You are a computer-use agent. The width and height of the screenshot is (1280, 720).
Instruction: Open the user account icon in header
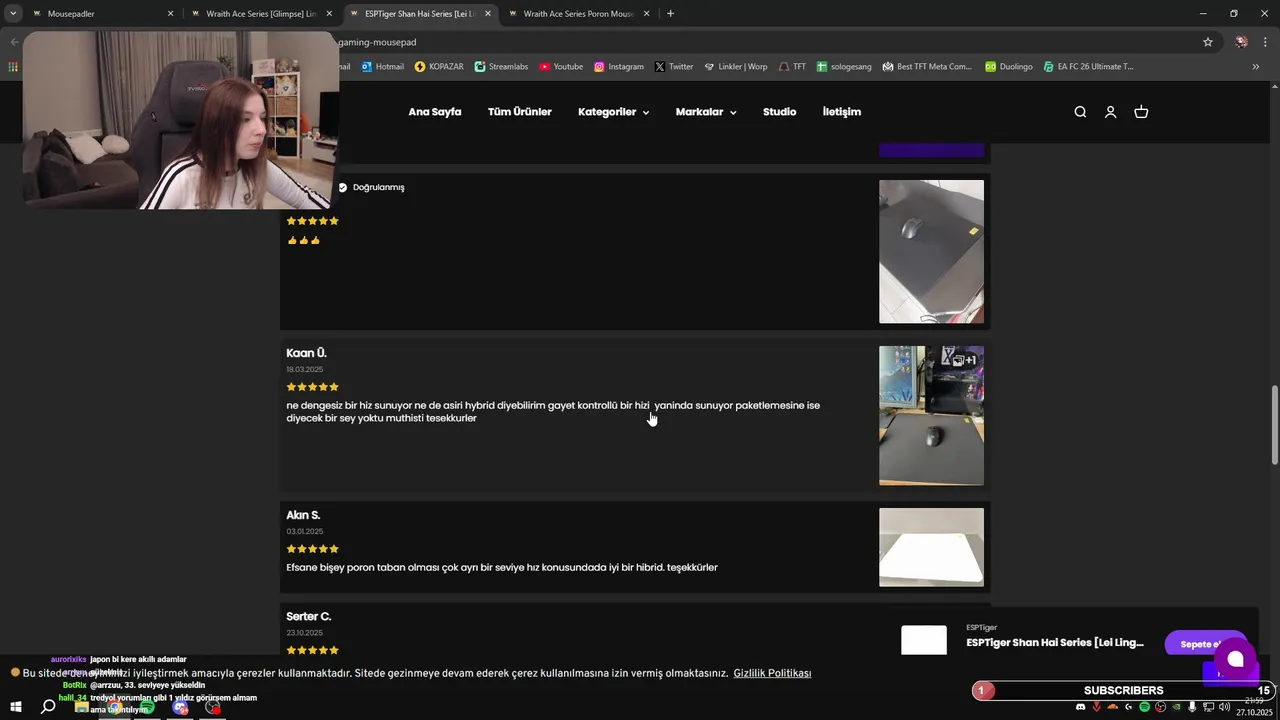(1110, 112)
